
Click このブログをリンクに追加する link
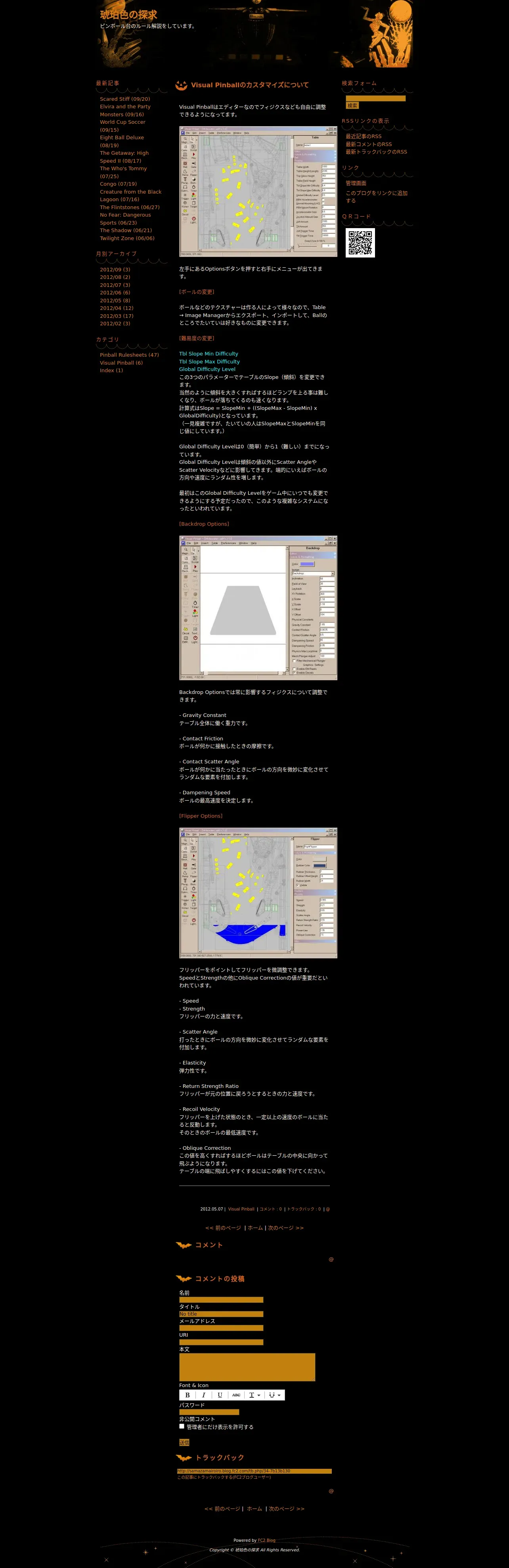pos(377,197)
